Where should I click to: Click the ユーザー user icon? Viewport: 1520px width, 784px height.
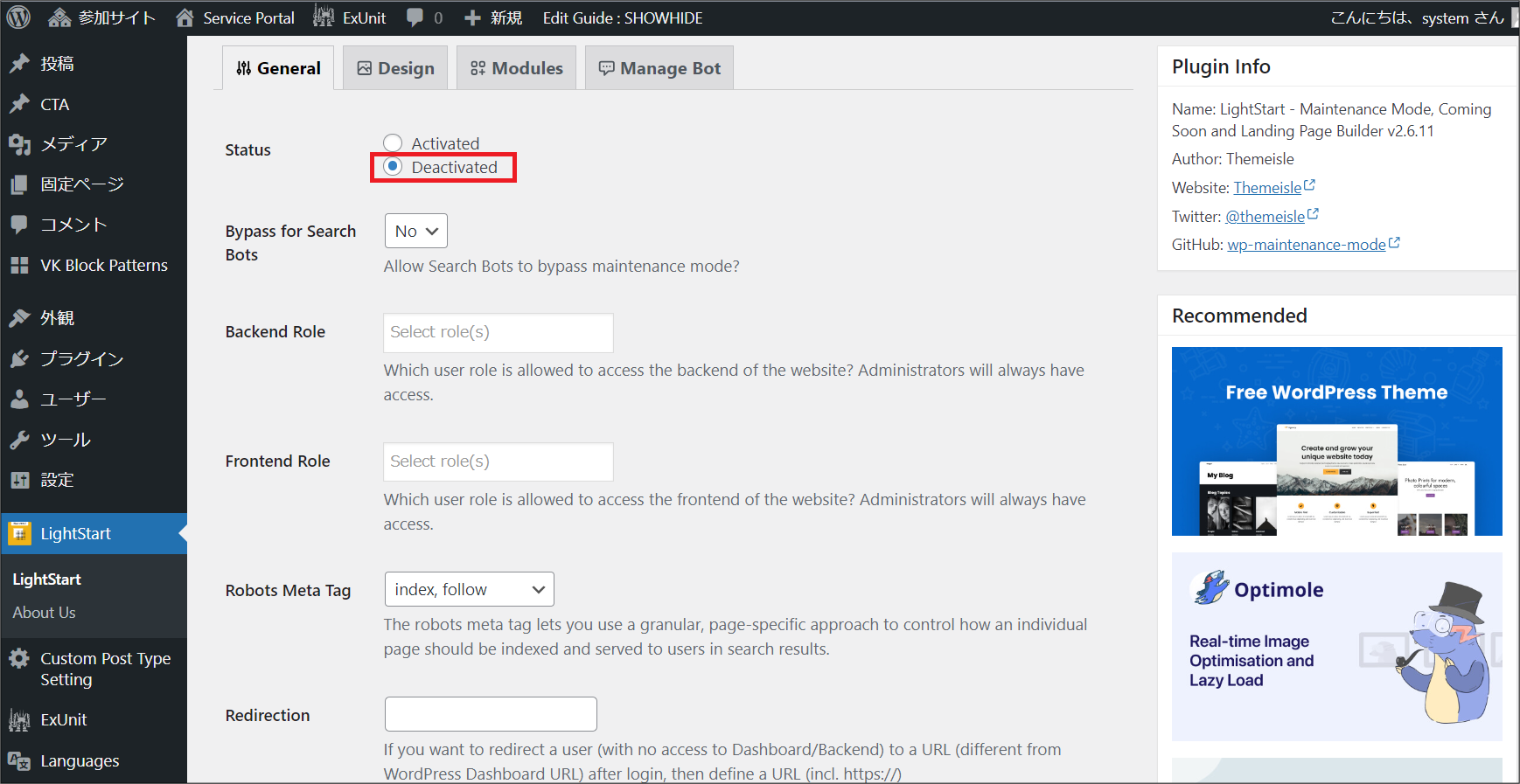tap(19, 399)
